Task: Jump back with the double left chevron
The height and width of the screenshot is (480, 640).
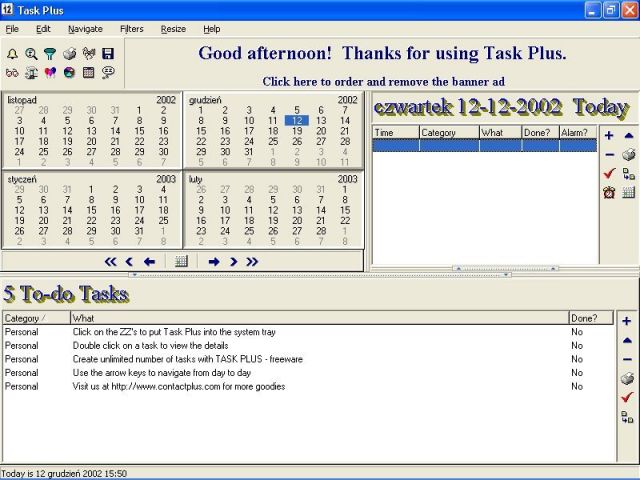Action: click(x=111, y=262)
